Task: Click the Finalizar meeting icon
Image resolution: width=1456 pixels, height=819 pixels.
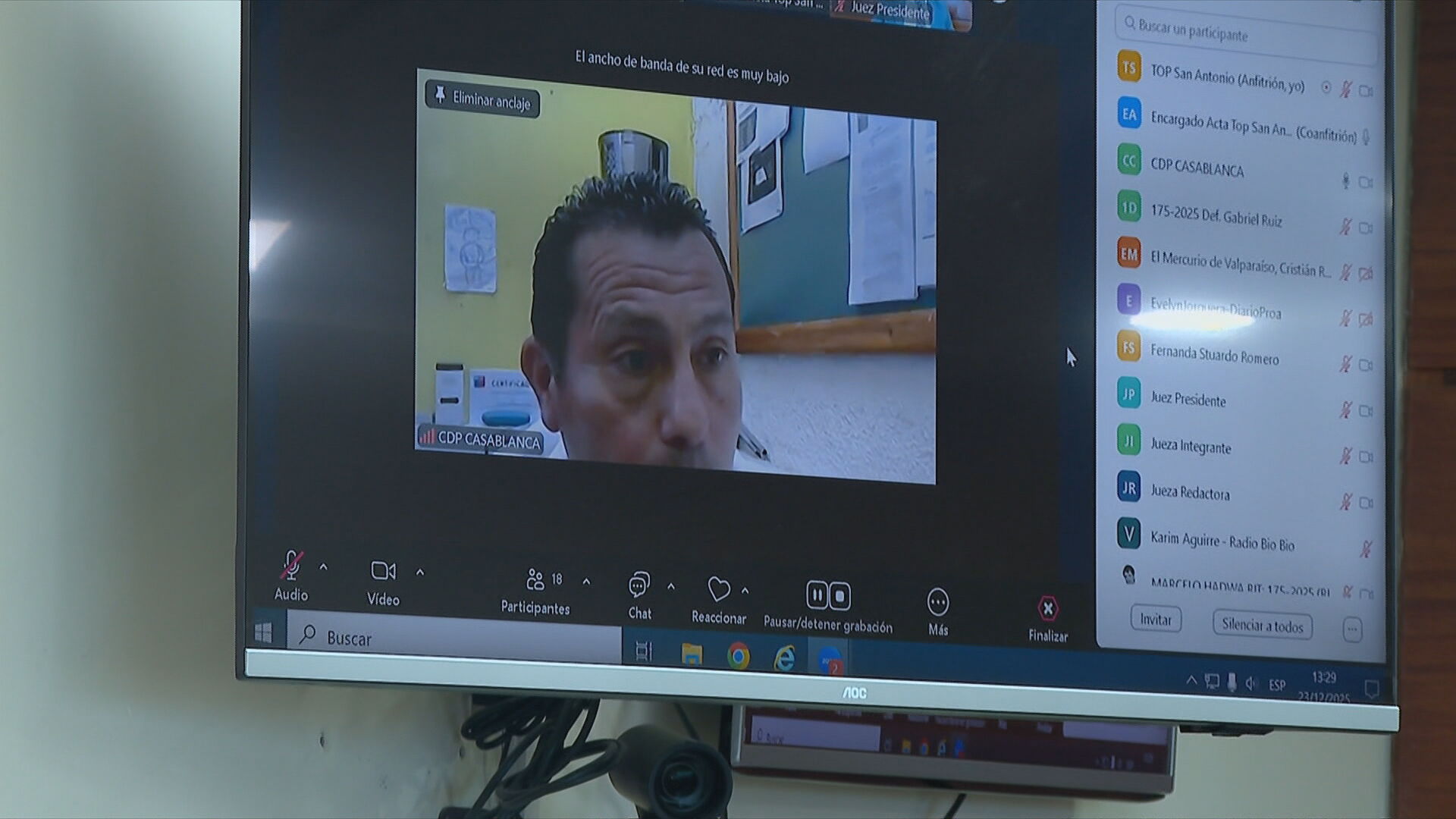Action: point(1048,609)
